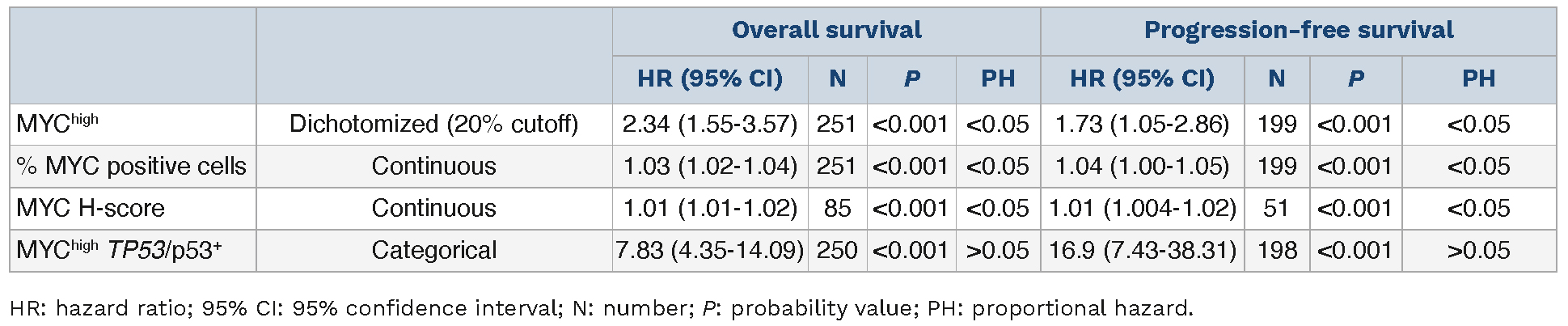
Task: Select the Dichotomized (20% cutoff) cell
Action: pyautogui.click(x=433, y=125)
